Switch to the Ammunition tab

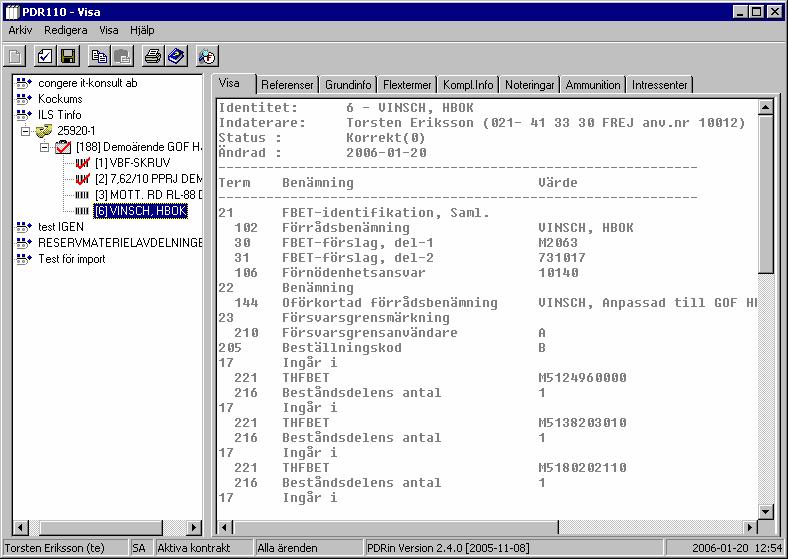593,85
